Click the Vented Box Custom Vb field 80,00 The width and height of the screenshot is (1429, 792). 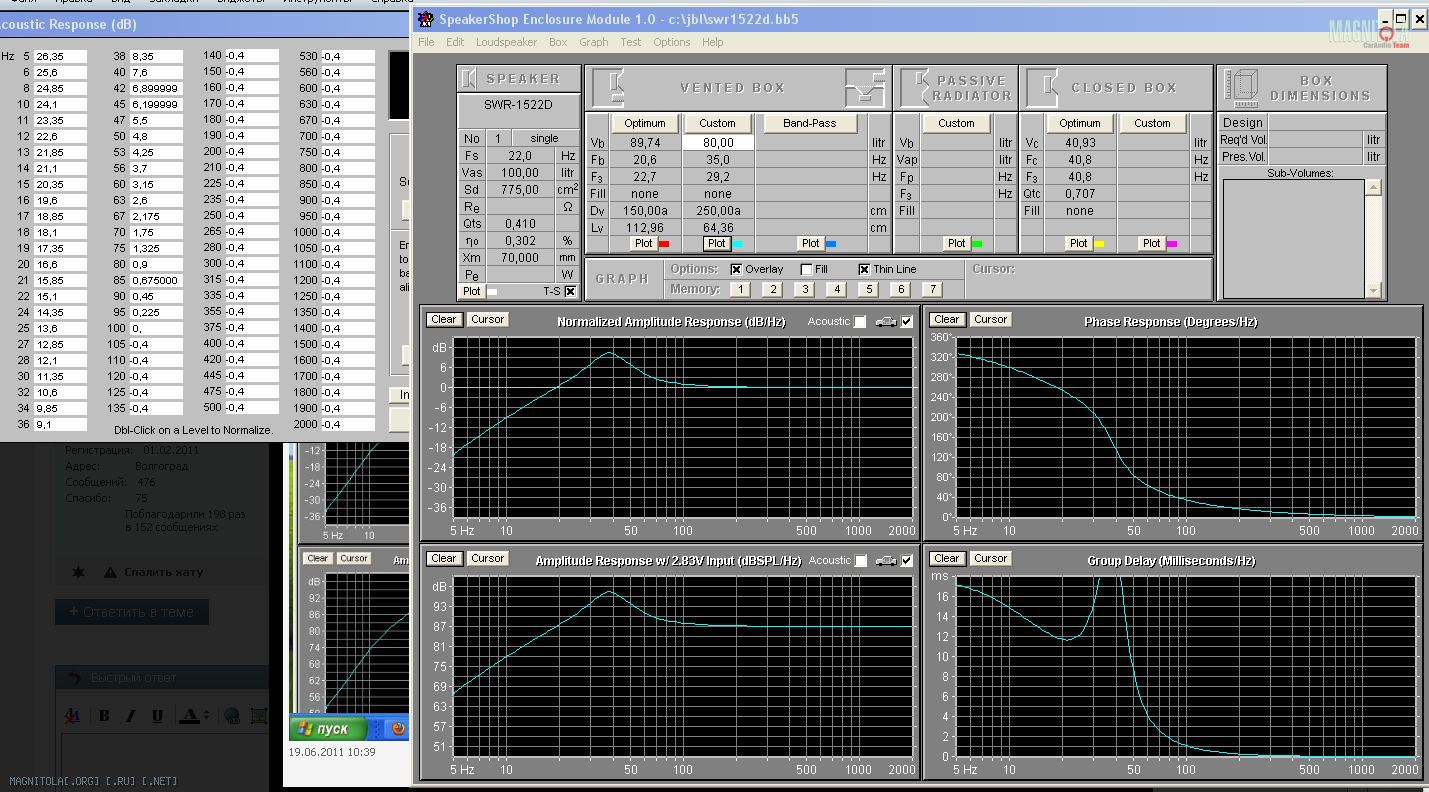pyautogui.click(x=718, y=143)
